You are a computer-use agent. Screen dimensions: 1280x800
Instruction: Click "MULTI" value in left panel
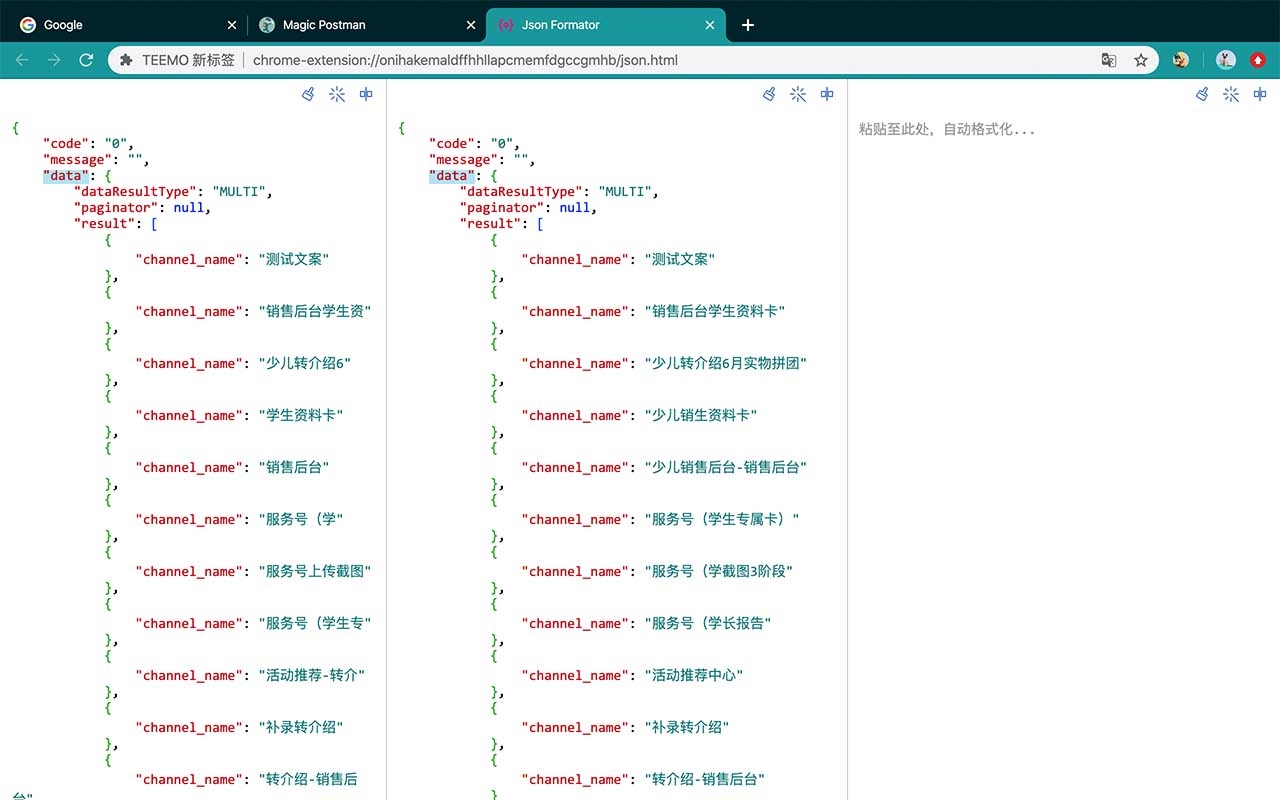239,192
